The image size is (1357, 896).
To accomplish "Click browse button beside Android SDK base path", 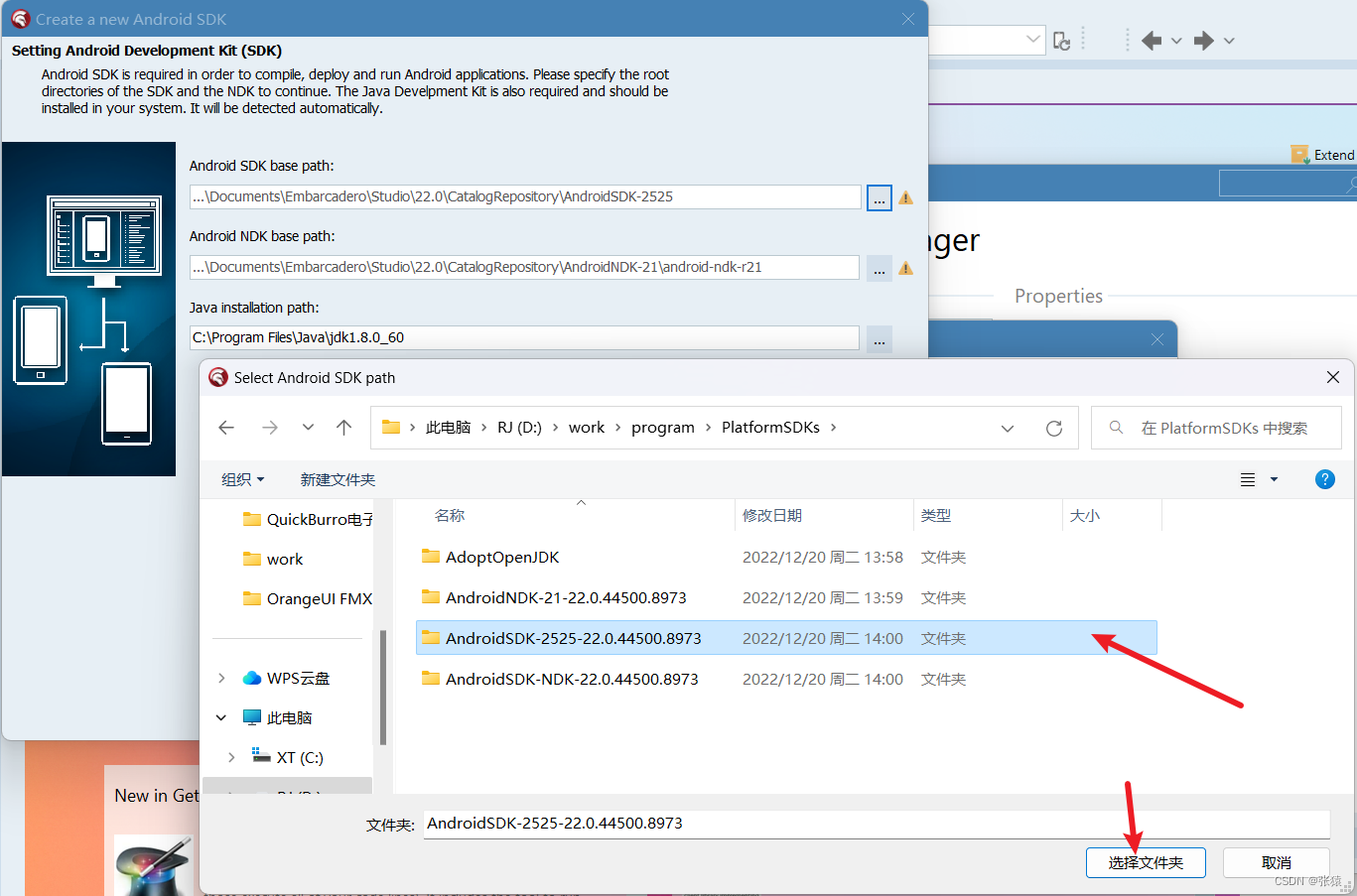I will click(x=879, y=196).
